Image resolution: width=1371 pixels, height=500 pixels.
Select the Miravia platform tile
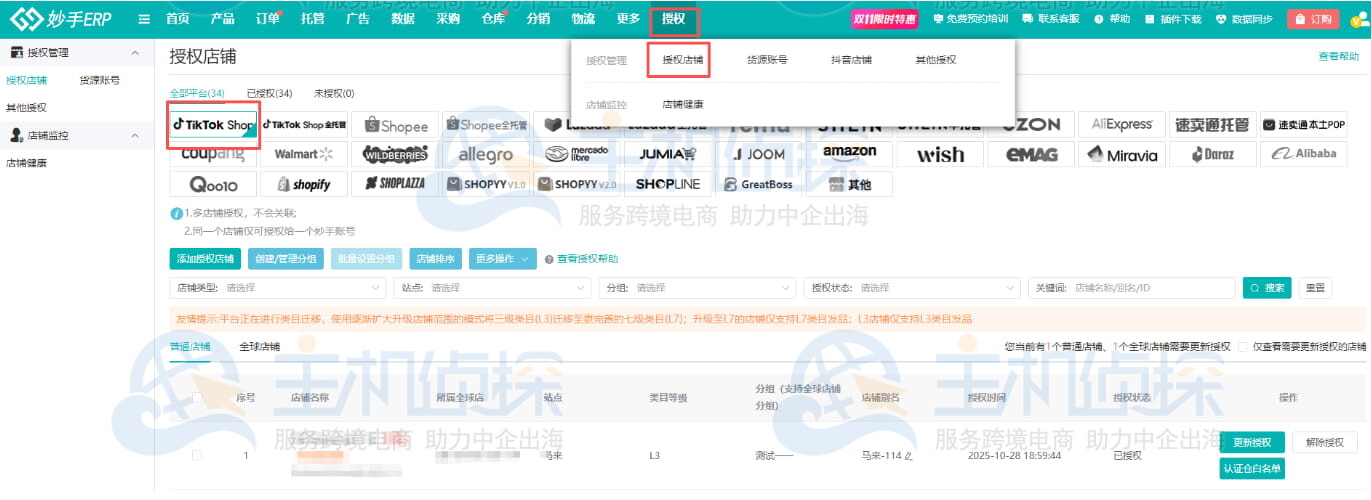click(x=1122, y=154)
